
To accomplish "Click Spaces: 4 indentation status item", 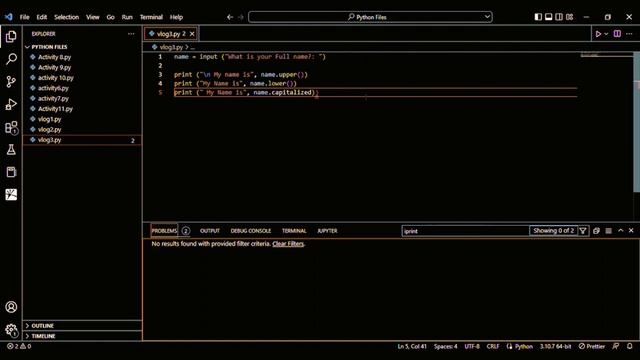I will tap(445, 346).
